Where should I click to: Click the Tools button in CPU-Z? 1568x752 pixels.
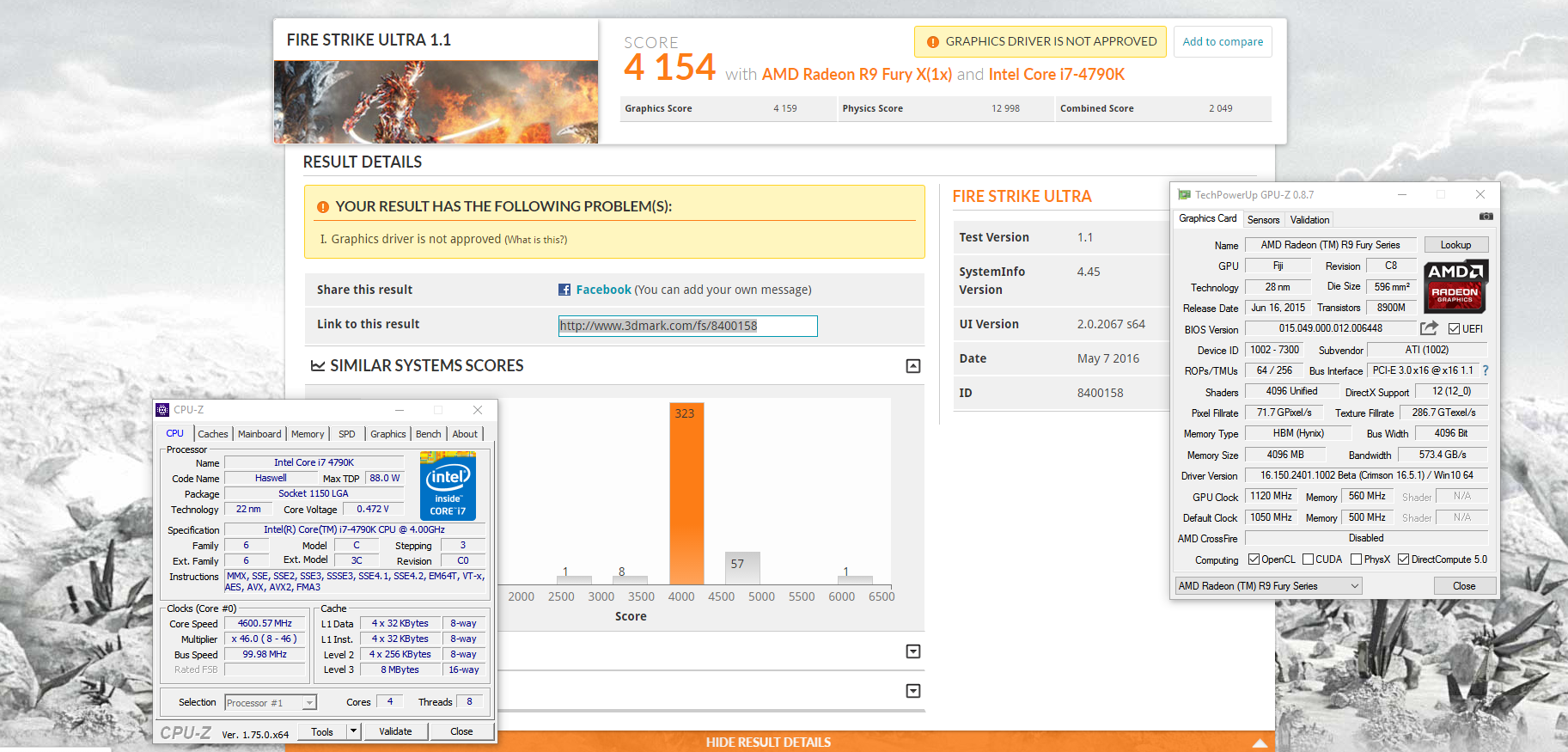(322, 731)
